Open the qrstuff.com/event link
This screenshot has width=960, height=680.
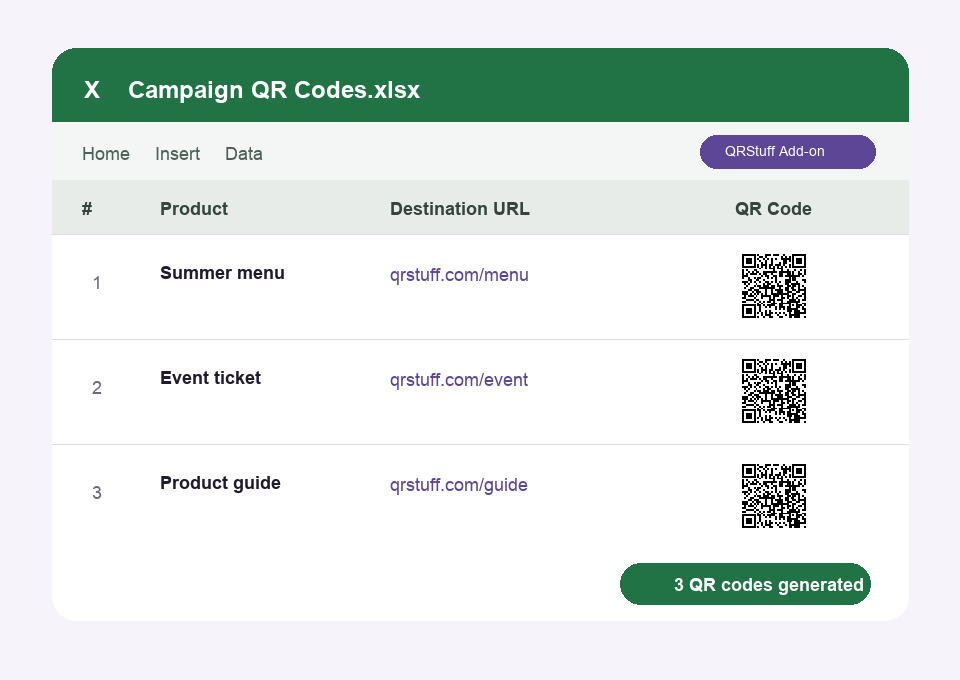pos(459,380)
